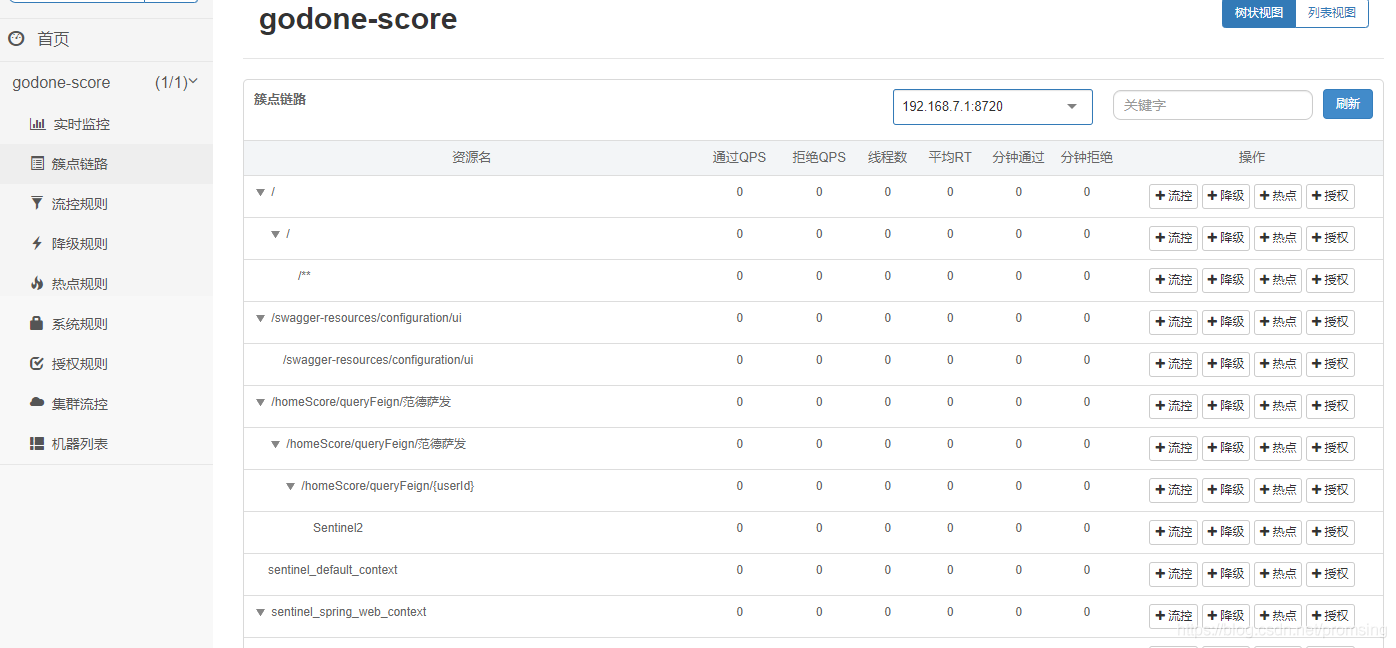
Task: Click the 通过QPS column header
Action: click(739, 158)
